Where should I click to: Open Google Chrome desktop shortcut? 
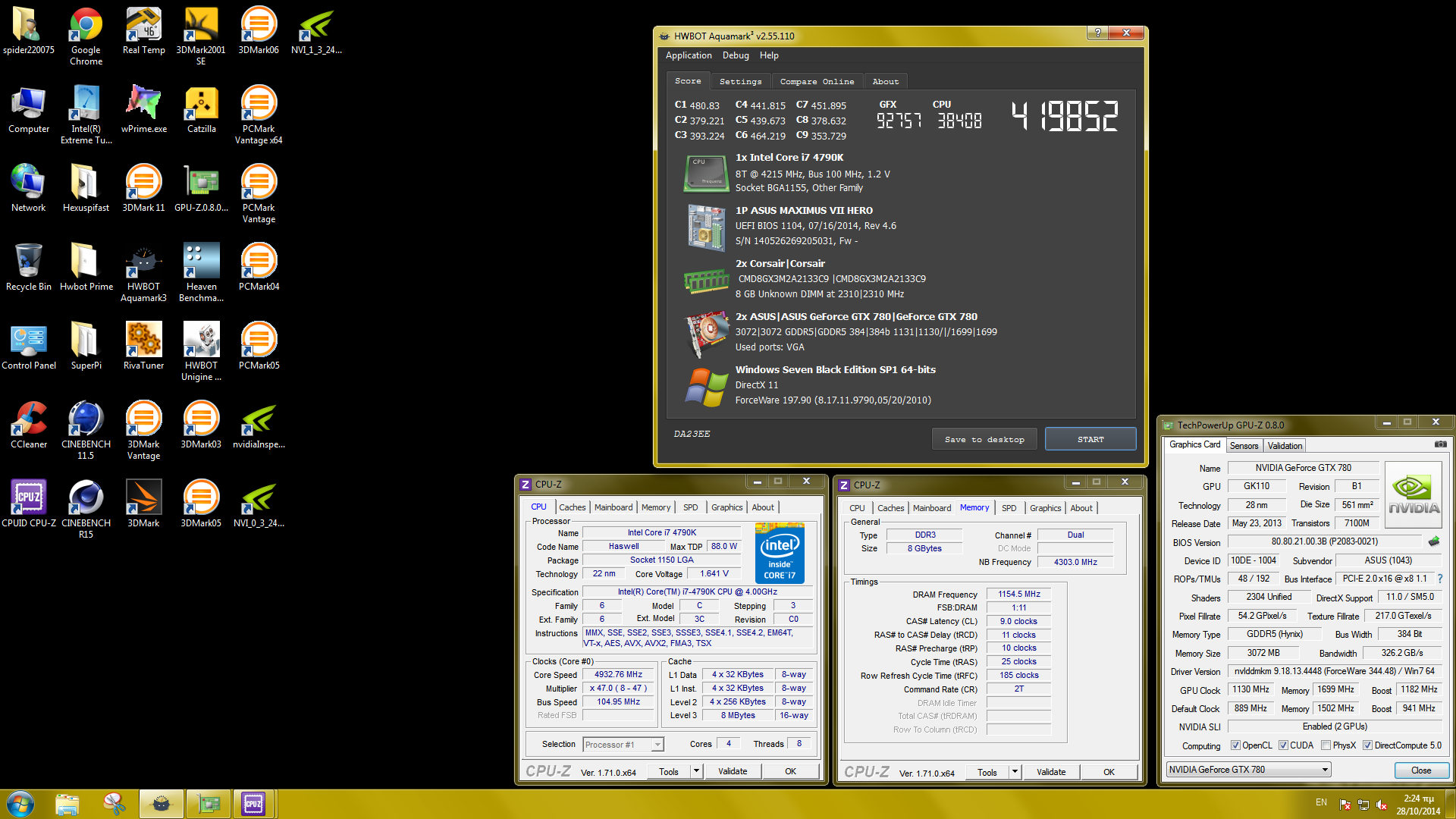86,36
